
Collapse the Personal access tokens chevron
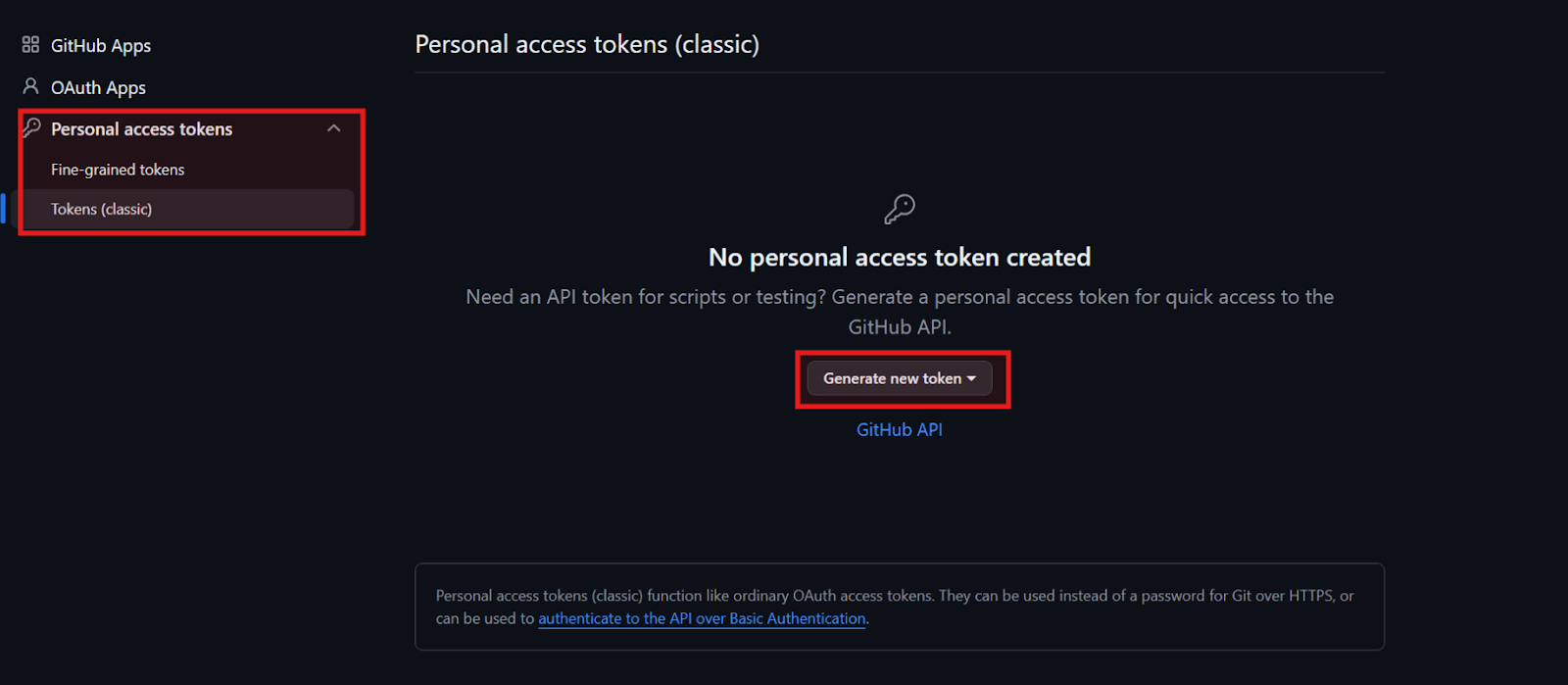pos(334,128)
